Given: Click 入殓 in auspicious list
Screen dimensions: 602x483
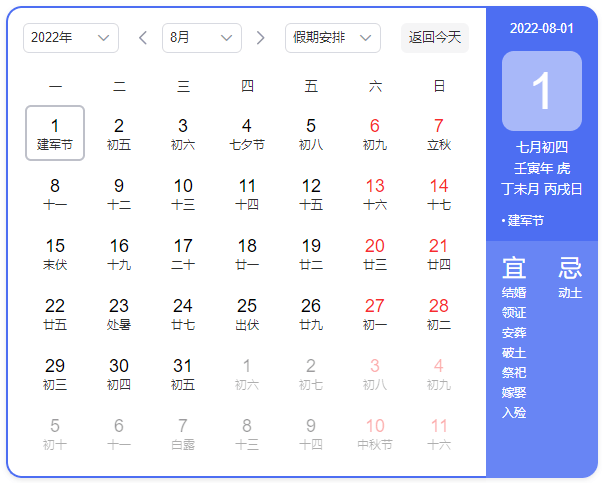Looking at the screenshot, I should pos(514,413).
